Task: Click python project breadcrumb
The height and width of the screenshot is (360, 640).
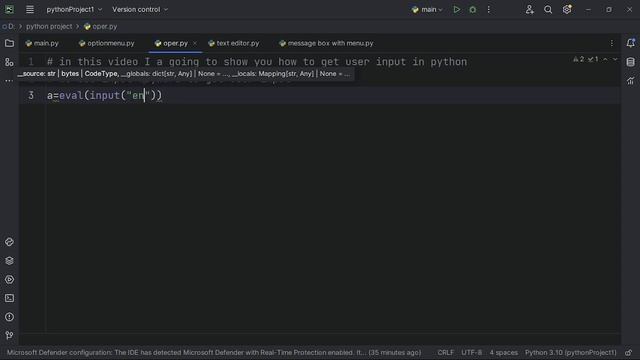Action: (49, 27)
